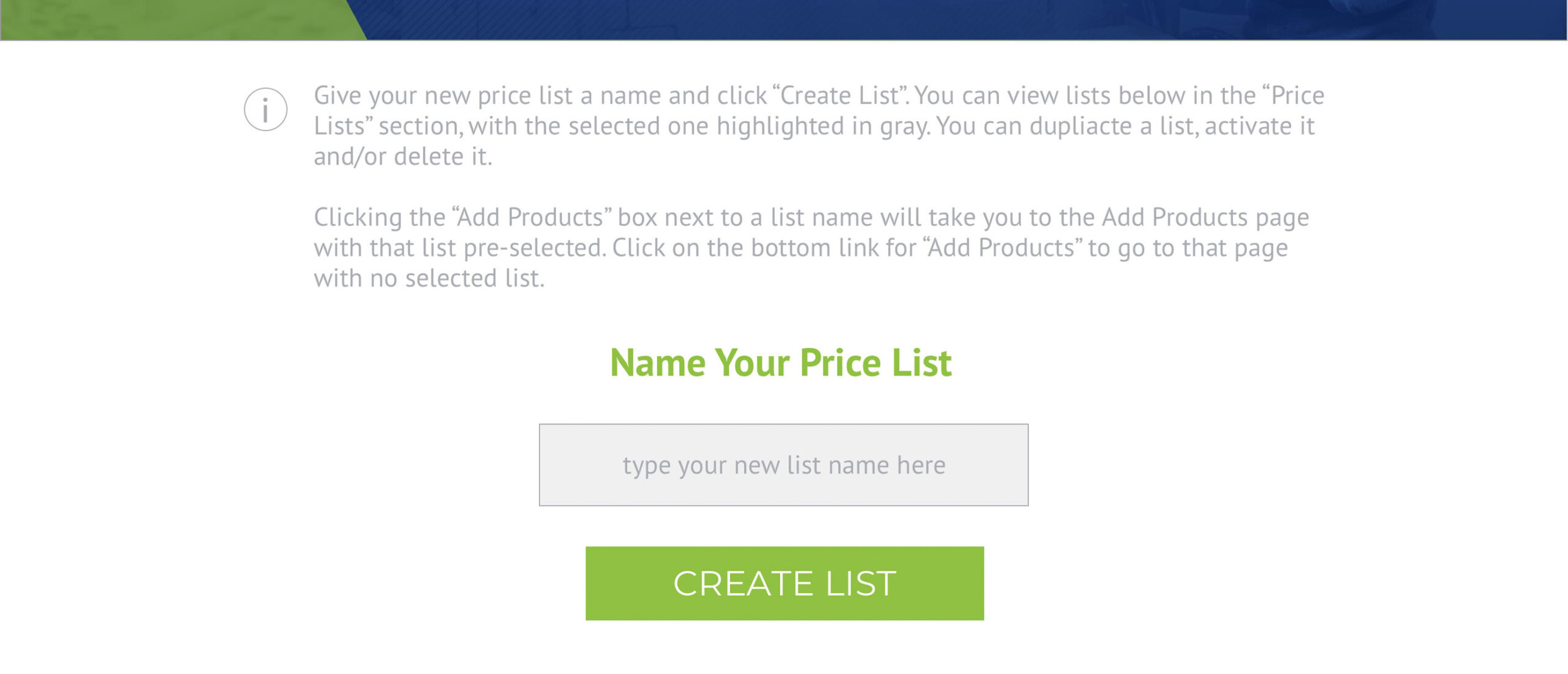Screen dimensions: 1568x674
Task: Click the “and/or delete it.” text line
Action: coord(403,157)
